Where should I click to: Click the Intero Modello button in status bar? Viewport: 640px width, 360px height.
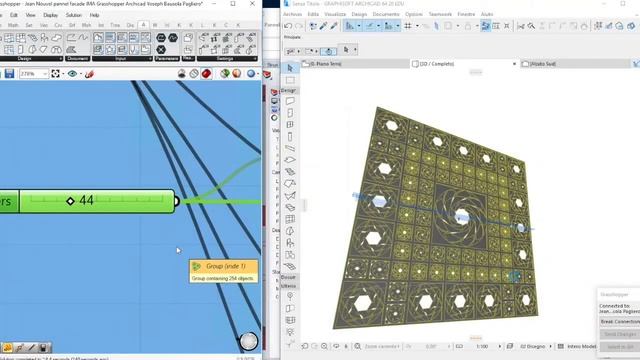[x=577, y=346]
